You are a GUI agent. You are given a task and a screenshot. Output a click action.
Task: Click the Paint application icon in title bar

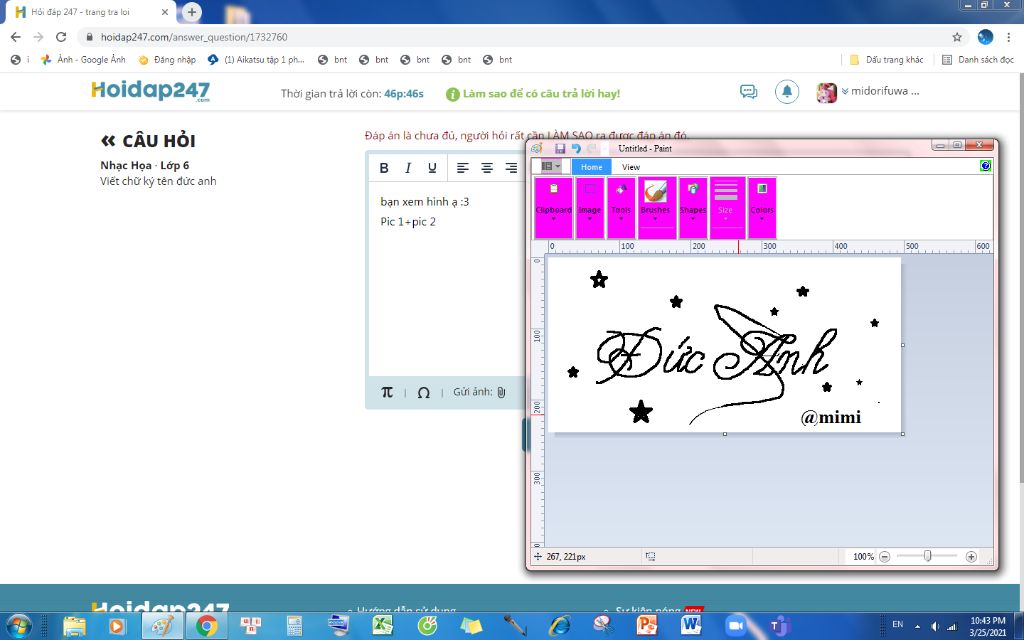(536, 148)
